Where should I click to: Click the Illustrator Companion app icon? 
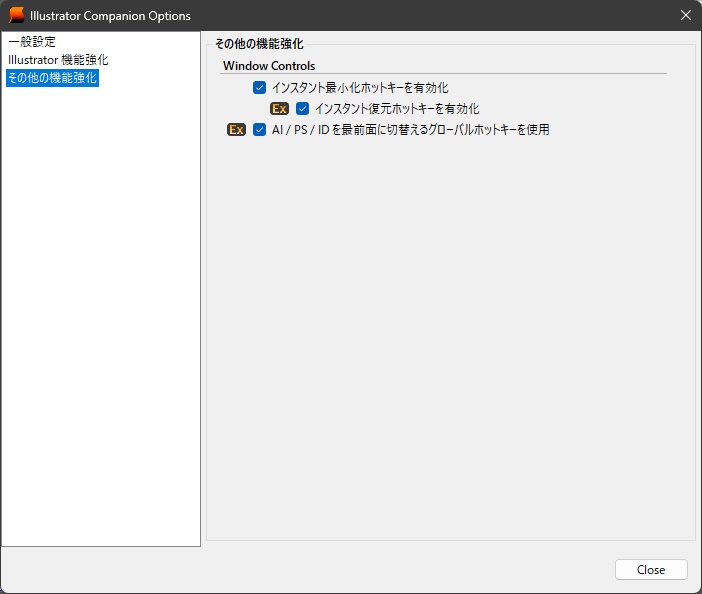coord(17,15)
